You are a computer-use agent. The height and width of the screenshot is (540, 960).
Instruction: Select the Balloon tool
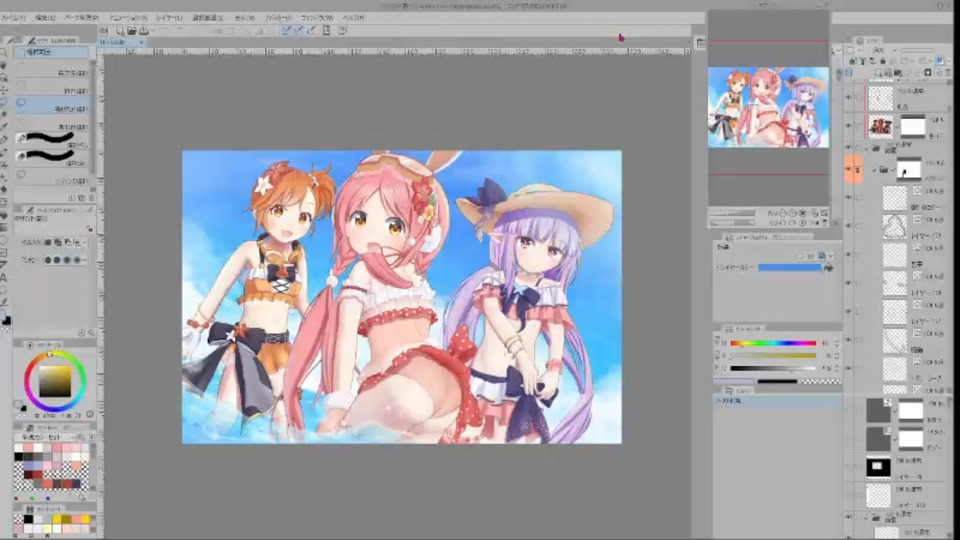4,290
